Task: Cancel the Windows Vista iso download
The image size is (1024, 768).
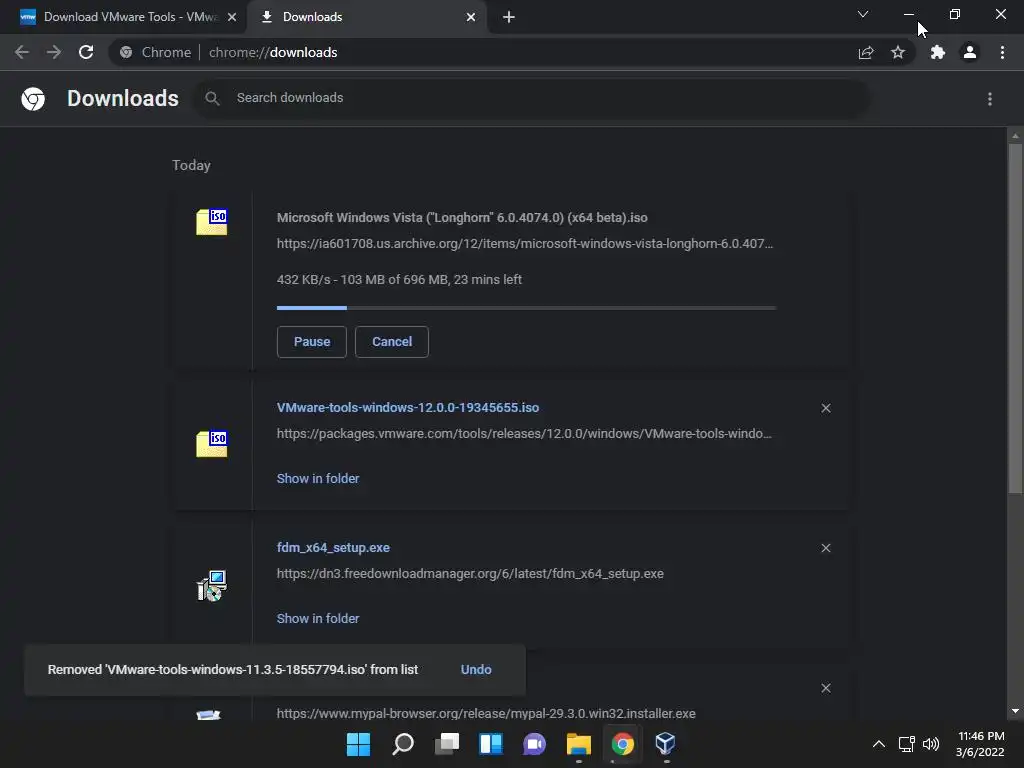Action: (392, 342)
